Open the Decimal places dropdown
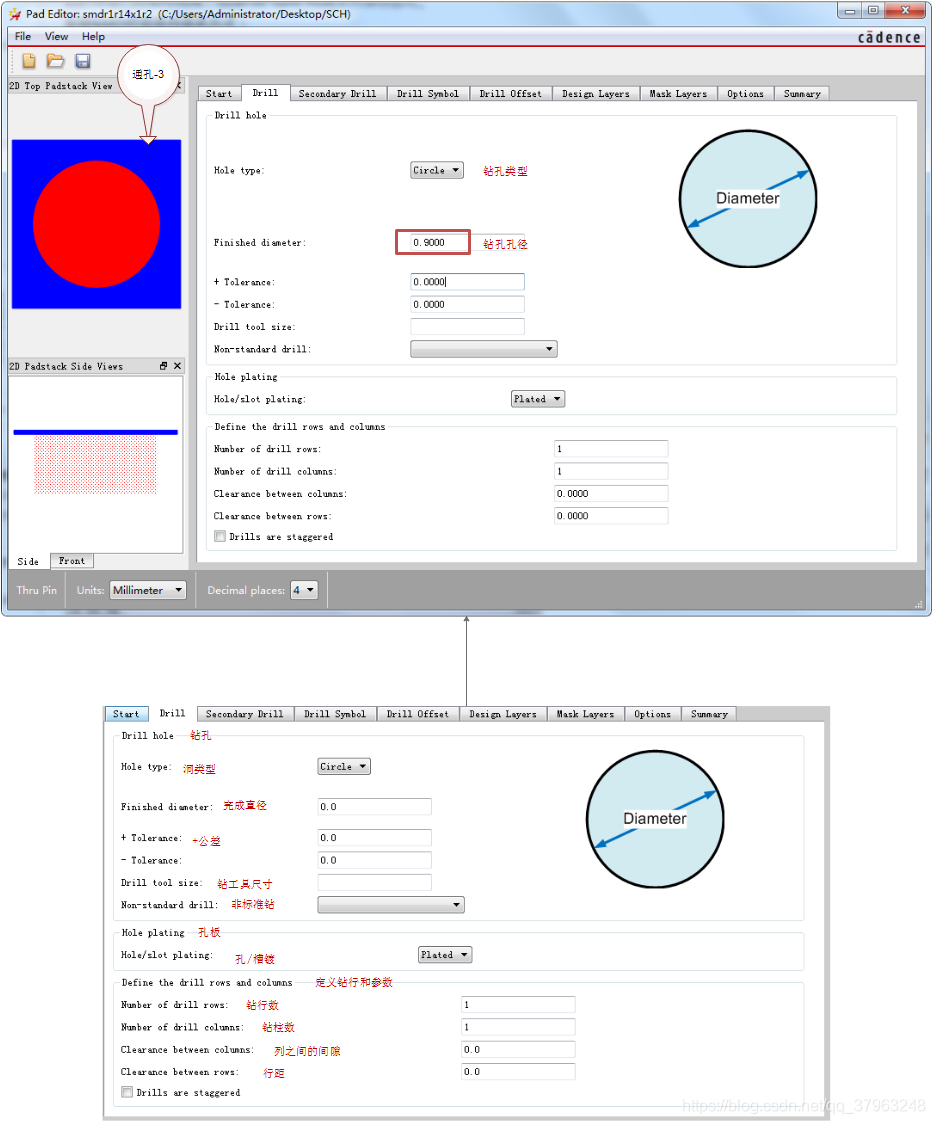Screen dimensions: 935x1124 pyautogui.click(x=304, y=590)
